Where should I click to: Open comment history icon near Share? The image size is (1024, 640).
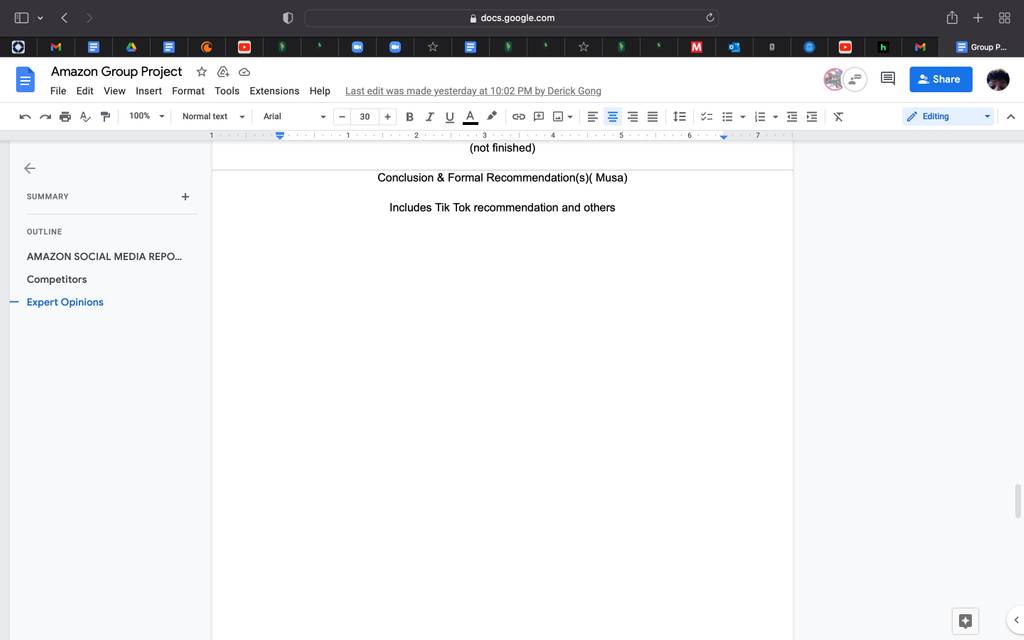pos(888,79)
